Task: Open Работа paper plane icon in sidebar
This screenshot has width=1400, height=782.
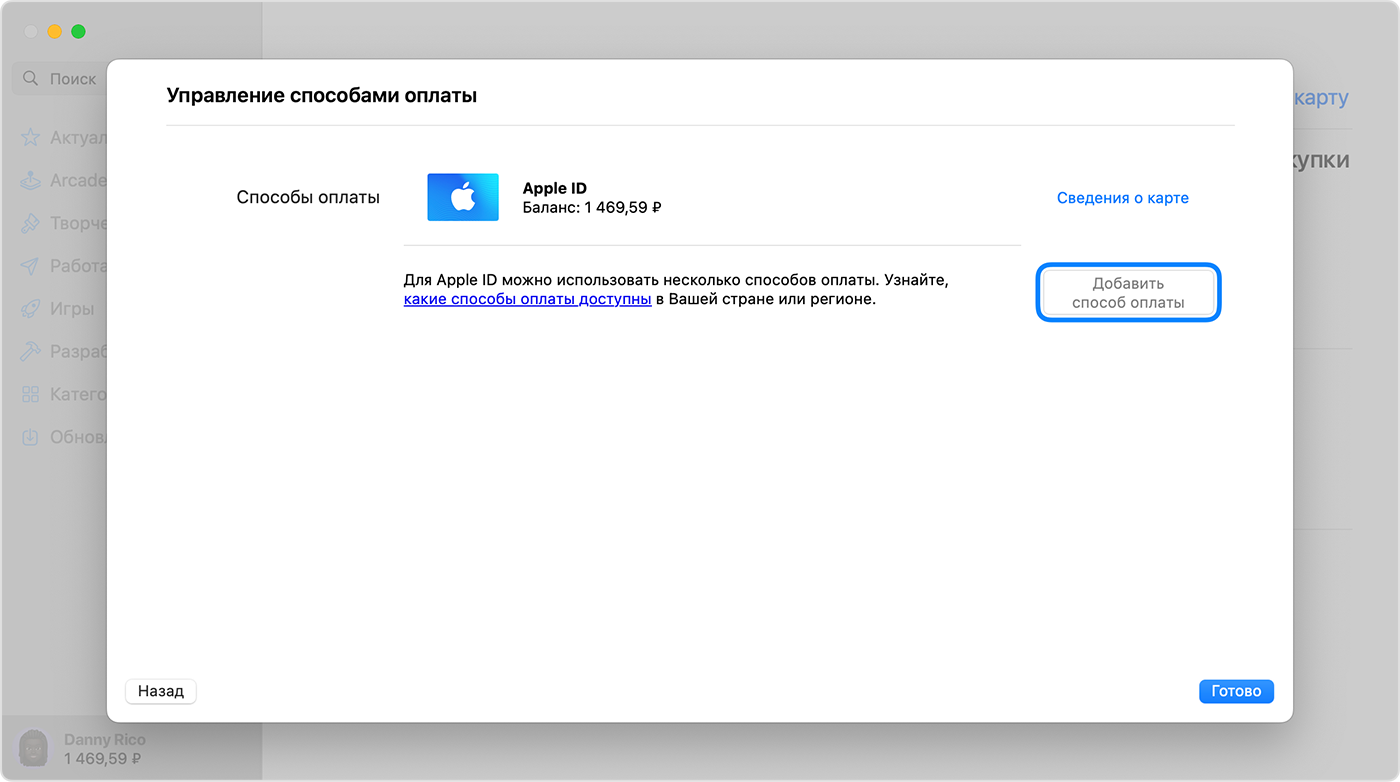Action: click(x=31, y=266)
